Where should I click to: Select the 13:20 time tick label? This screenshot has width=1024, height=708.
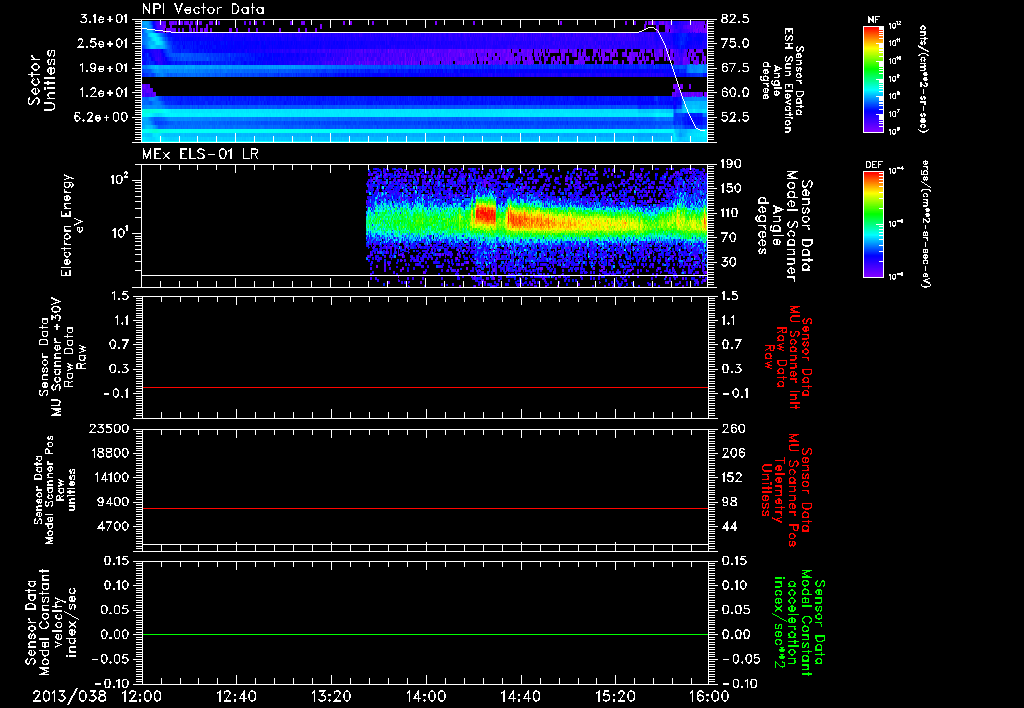click(331, 696)
